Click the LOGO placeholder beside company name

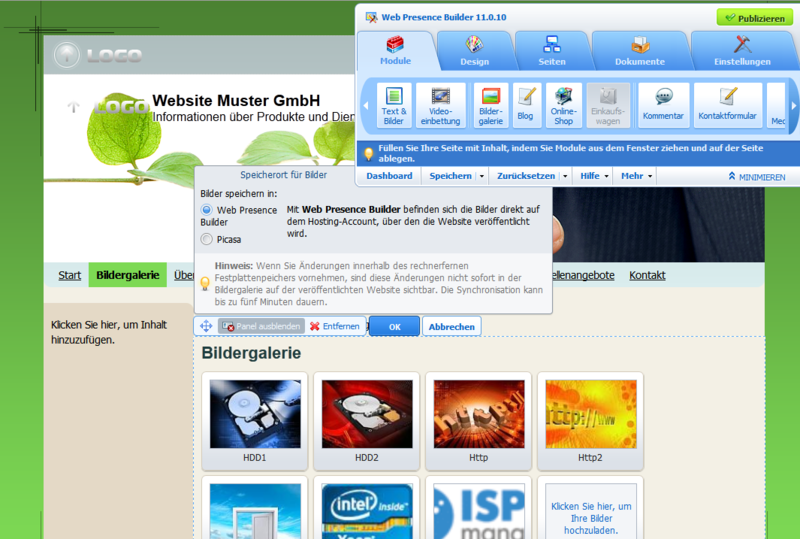pyautogui.click(x=121, y=107)
